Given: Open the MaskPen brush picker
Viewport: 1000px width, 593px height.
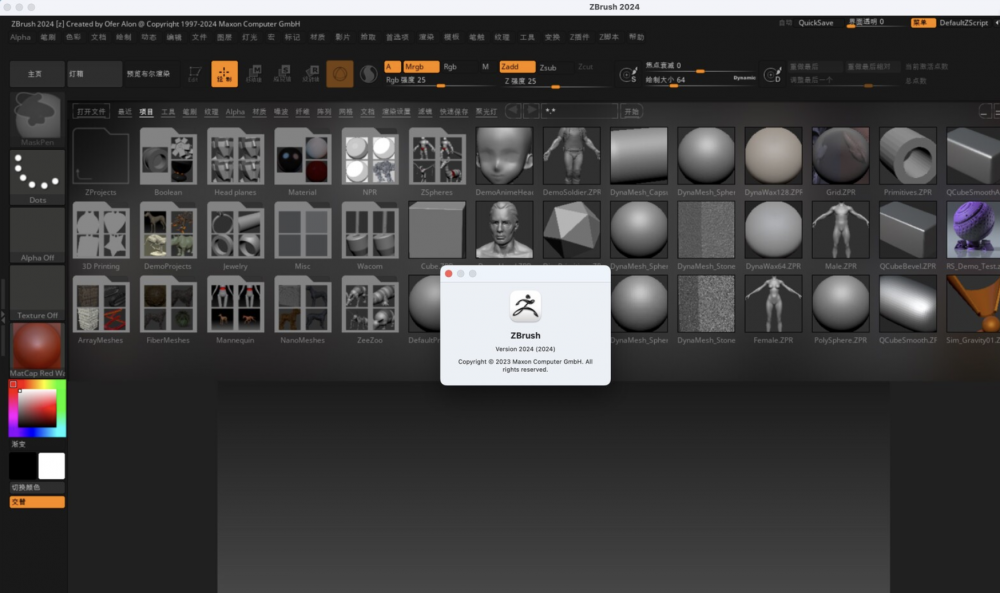Looking at the screenshot, I should pos(37,119).
